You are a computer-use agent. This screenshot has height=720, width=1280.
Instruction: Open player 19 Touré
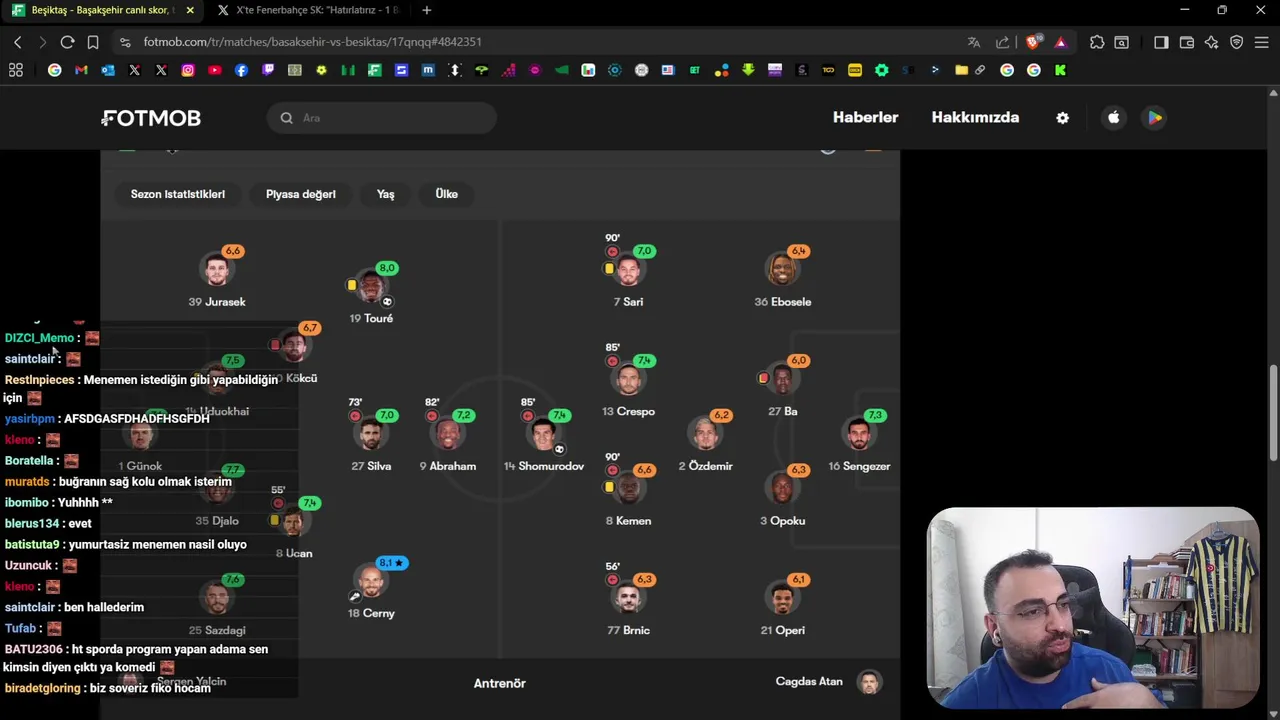(x=371, y=296)
